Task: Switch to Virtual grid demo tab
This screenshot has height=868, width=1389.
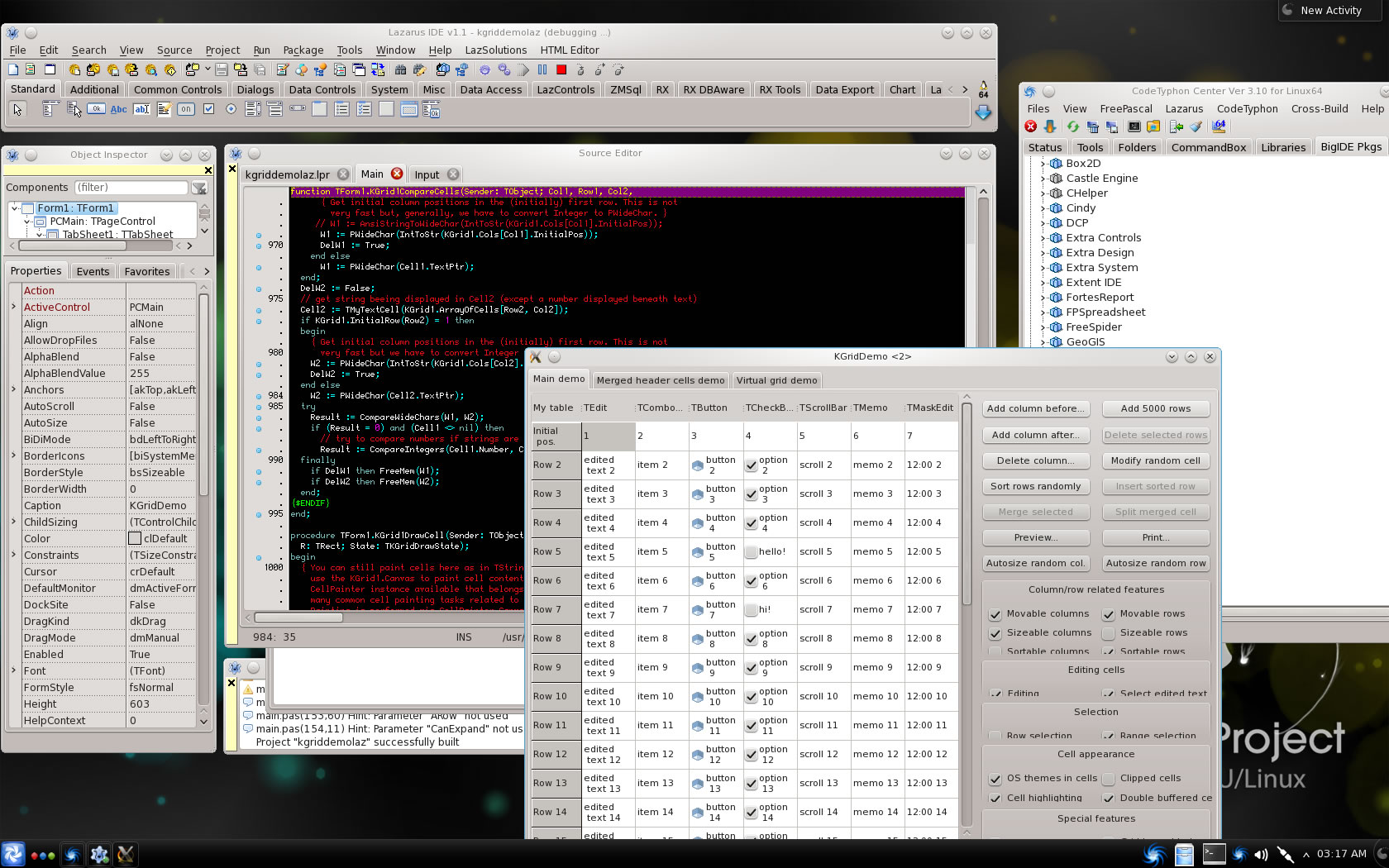Action: point(776,380)
